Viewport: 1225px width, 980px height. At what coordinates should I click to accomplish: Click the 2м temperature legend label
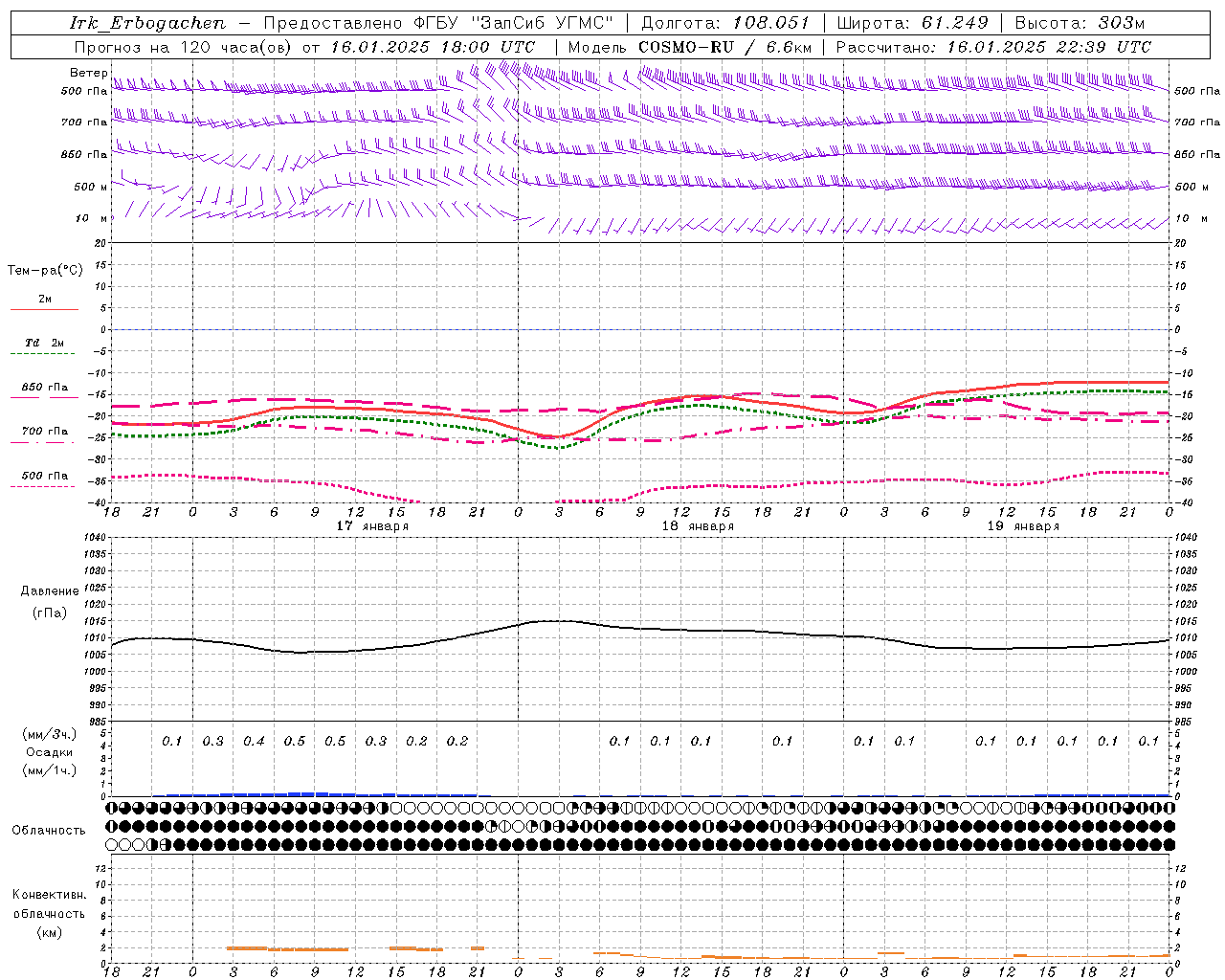[x=45, y=299]
